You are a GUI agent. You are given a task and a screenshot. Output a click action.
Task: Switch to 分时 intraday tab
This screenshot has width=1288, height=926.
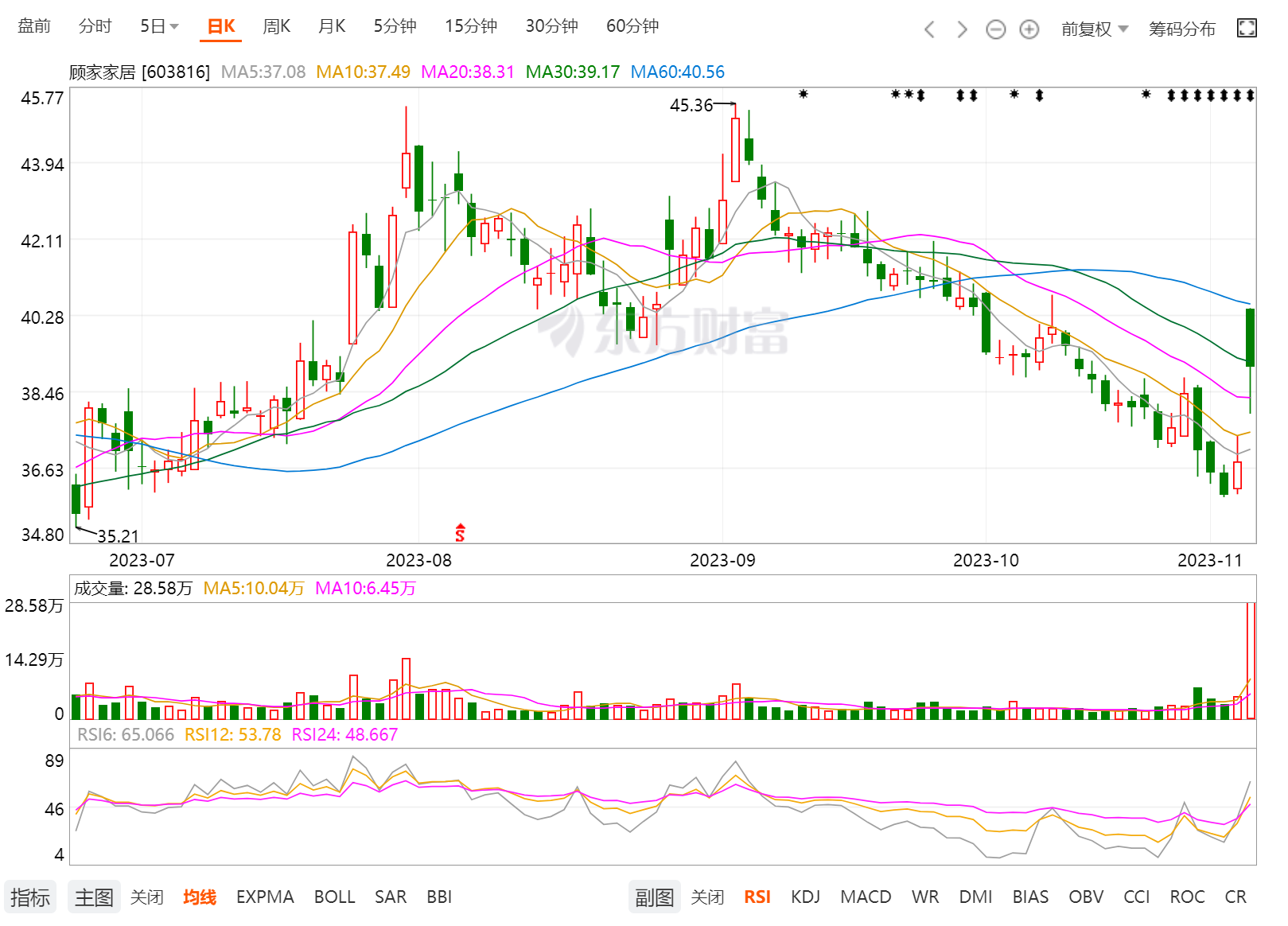click(x=95, y=26)
